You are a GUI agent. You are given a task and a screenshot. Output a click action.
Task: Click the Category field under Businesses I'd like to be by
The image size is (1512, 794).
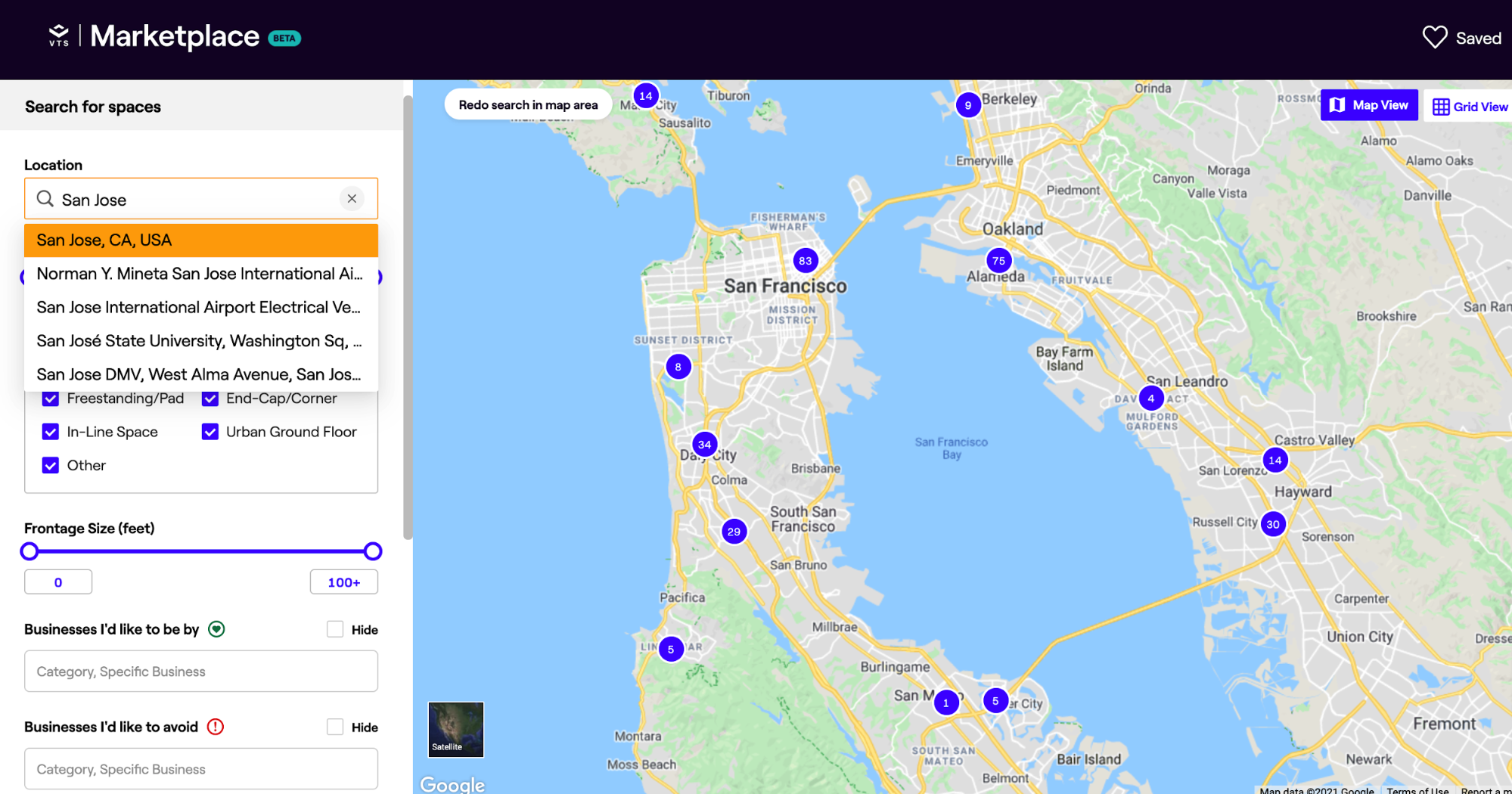coord(201,671)
